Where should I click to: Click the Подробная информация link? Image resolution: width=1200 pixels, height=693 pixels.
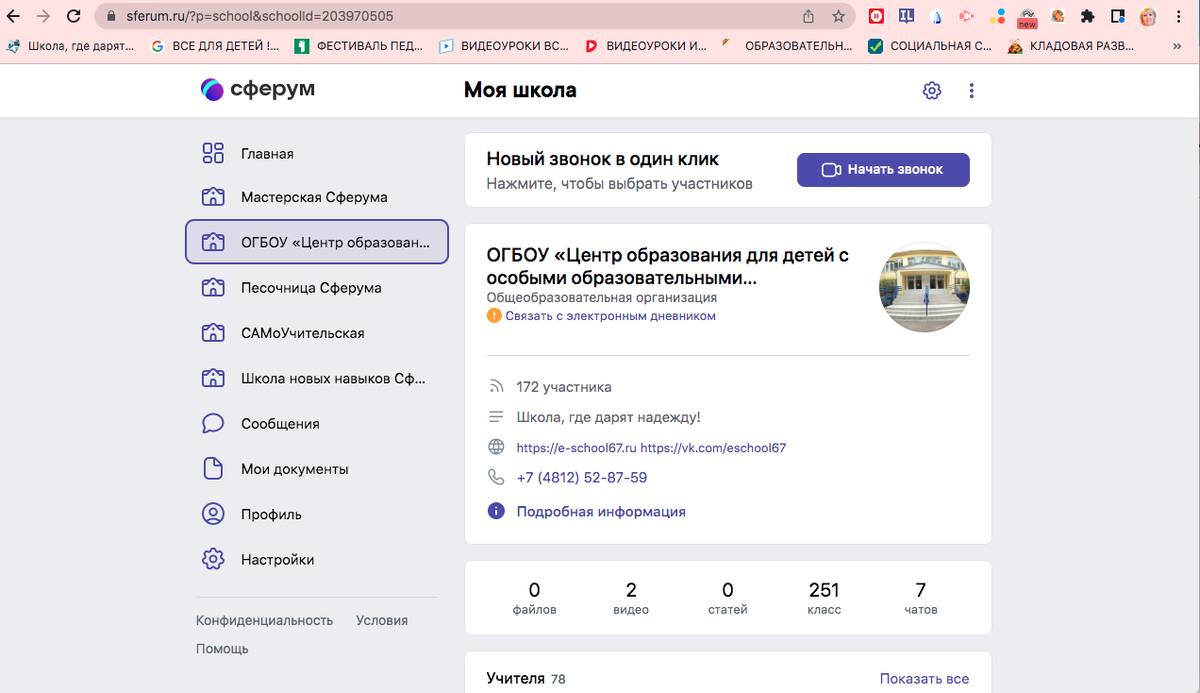601,511
